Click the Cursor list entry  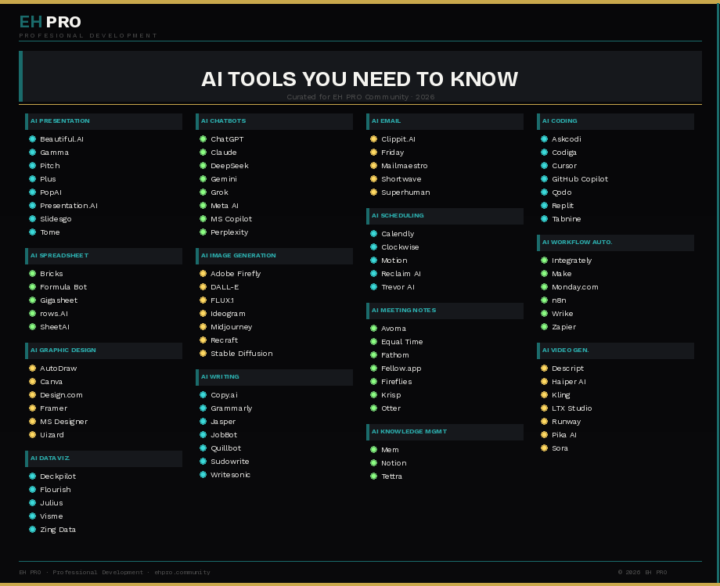point(559,166)
